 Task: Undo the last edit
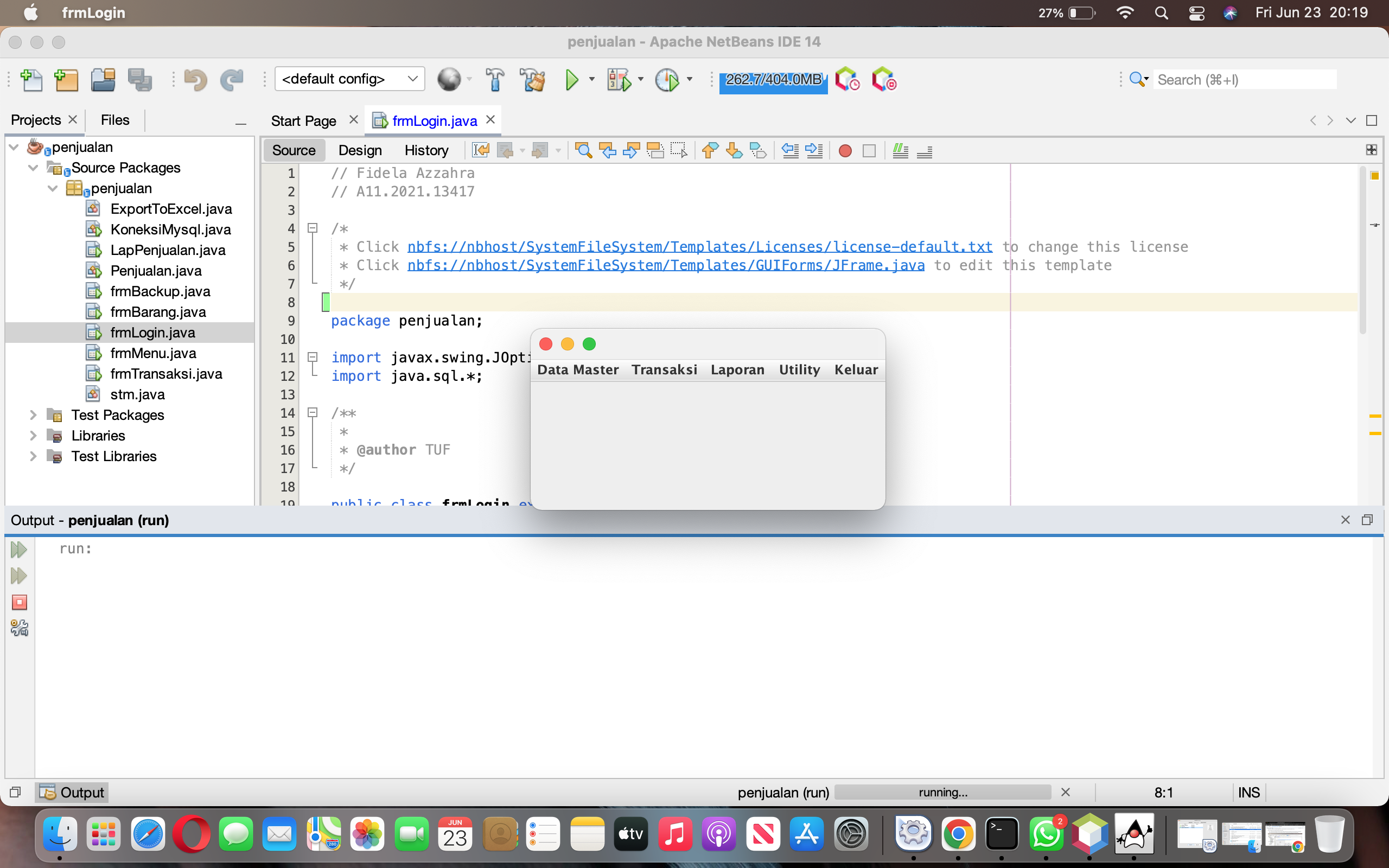tap(195, 80)
